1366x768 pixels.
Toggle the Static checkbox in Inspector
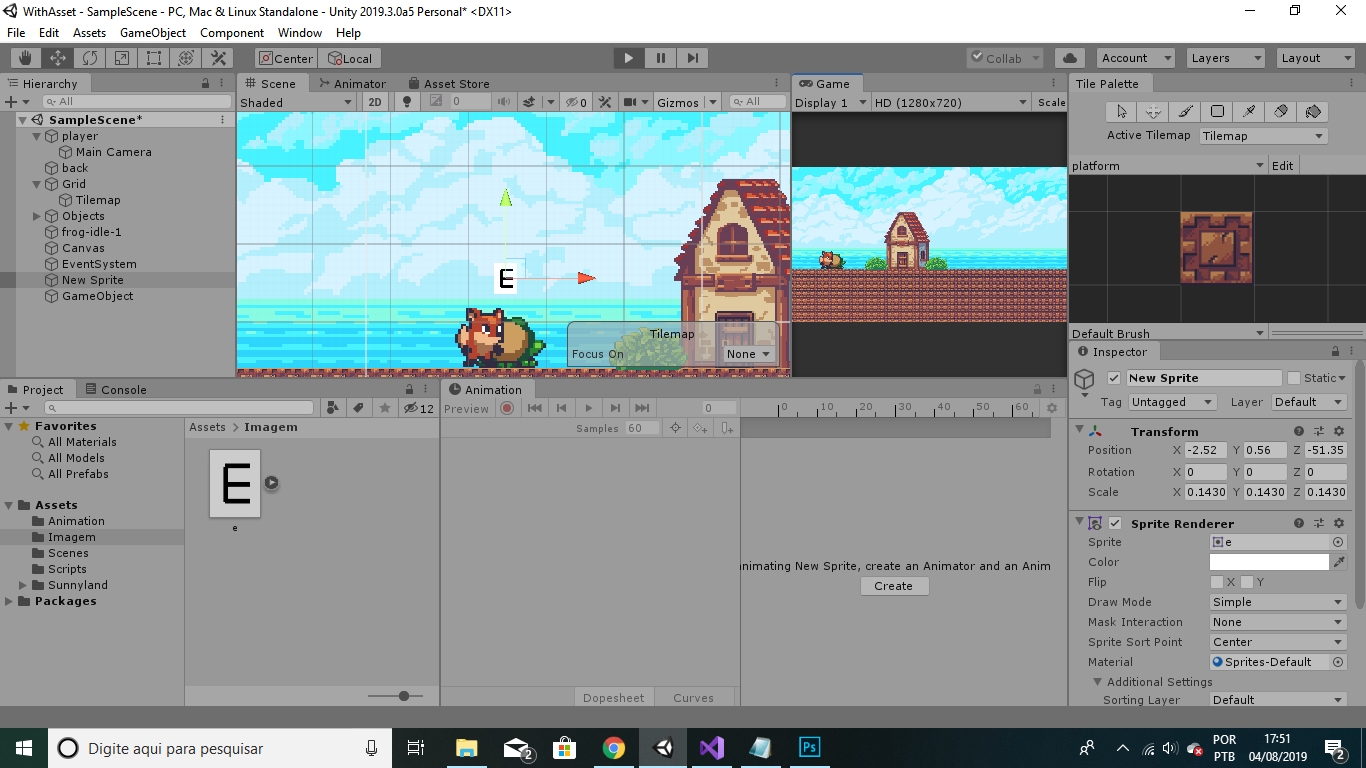(1294, 378)
